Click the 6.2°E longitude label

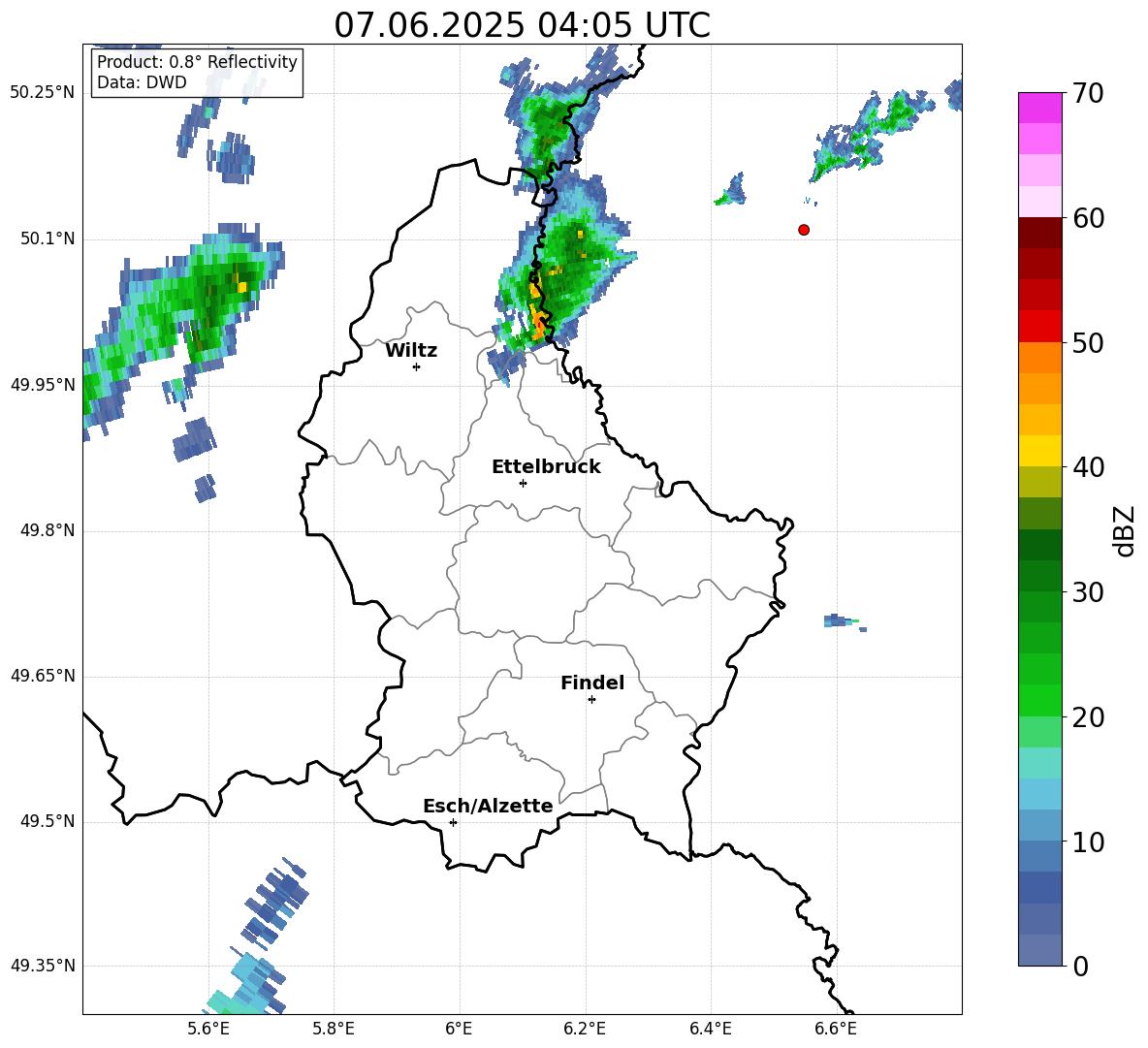pyautogui.click(x=585, y=1029)
